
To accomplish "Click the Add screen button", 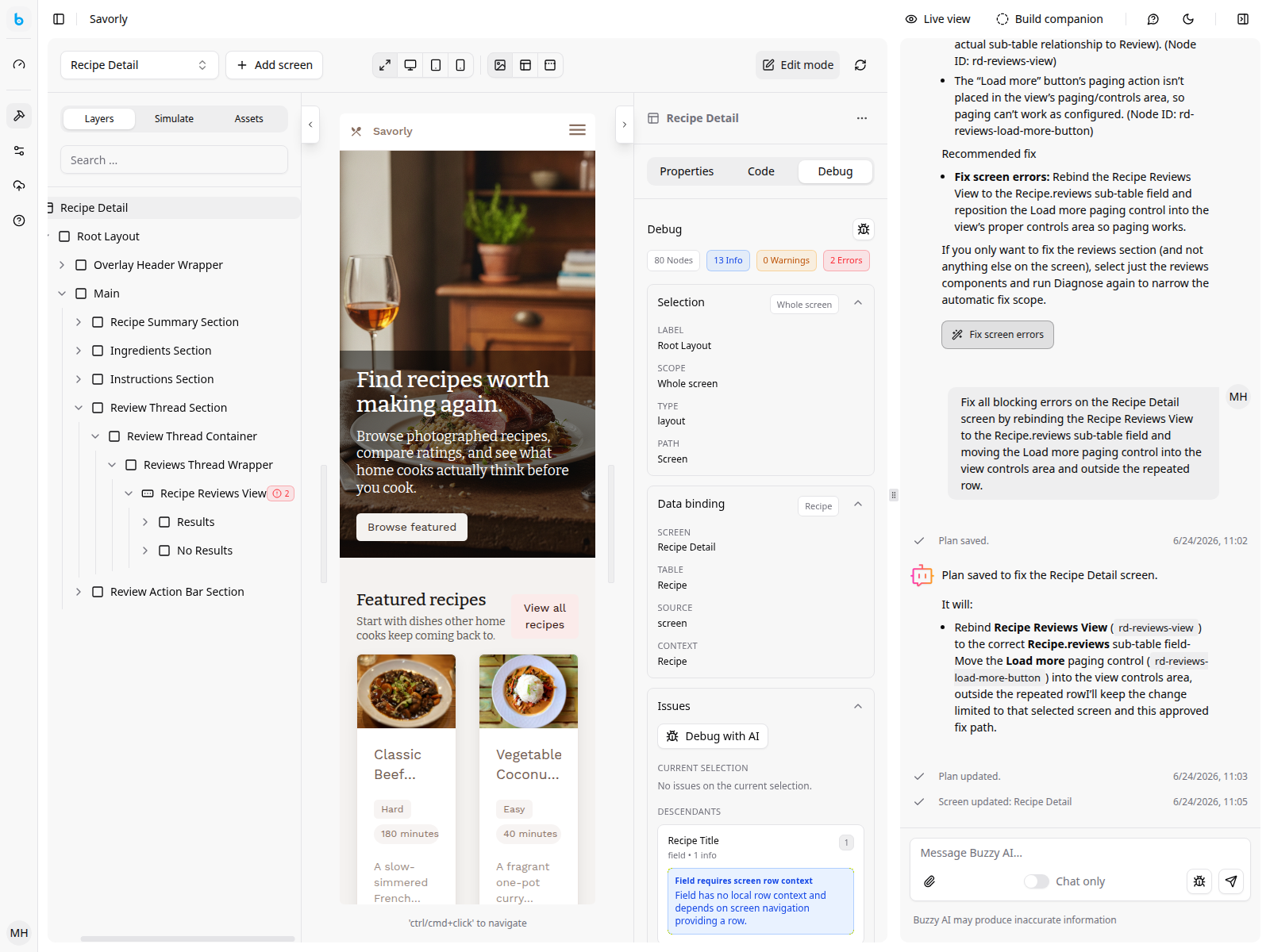I will [x=275, y=65].
